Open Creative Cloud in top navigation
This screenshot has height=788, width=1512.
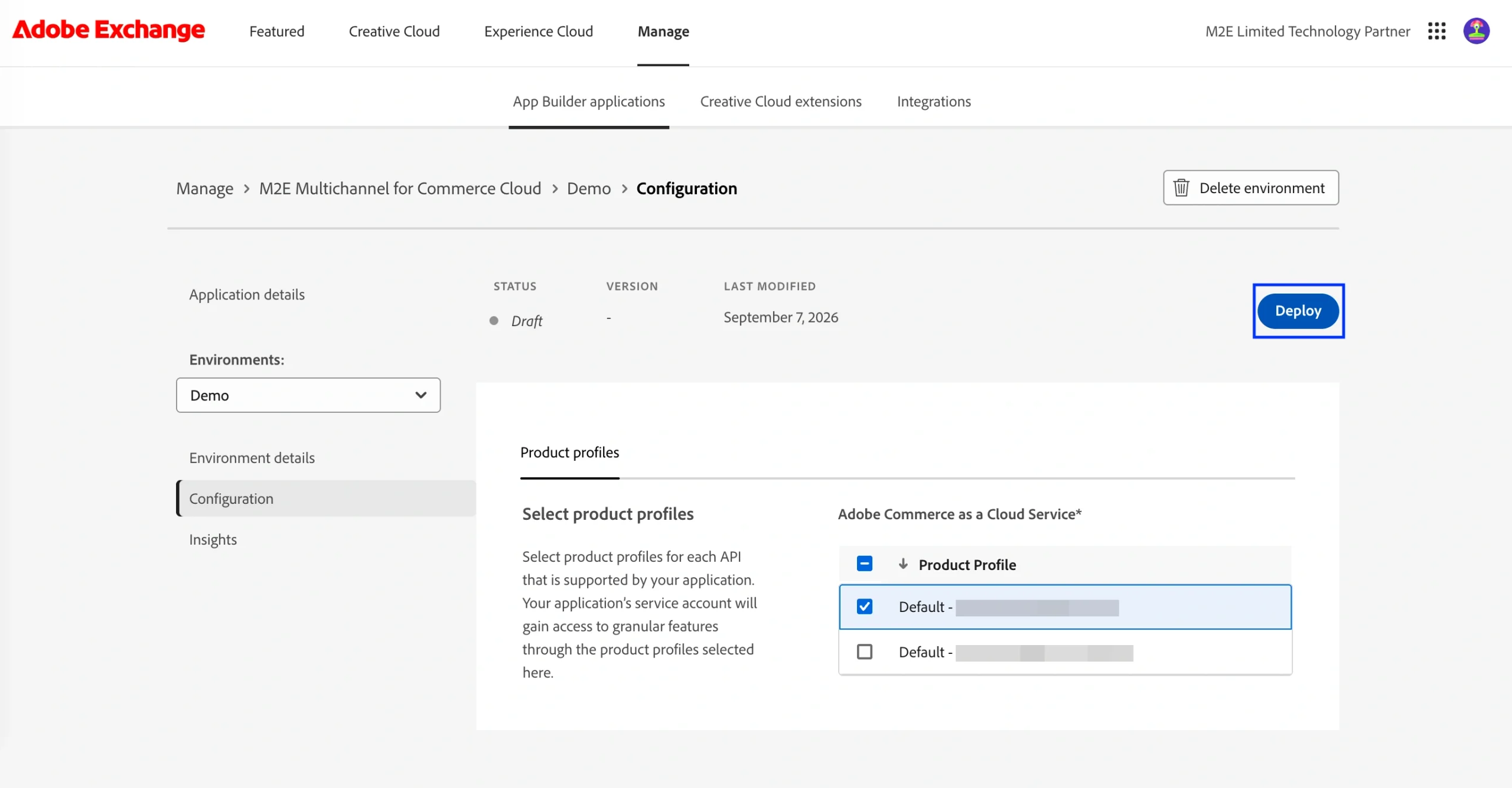(394, 31)
